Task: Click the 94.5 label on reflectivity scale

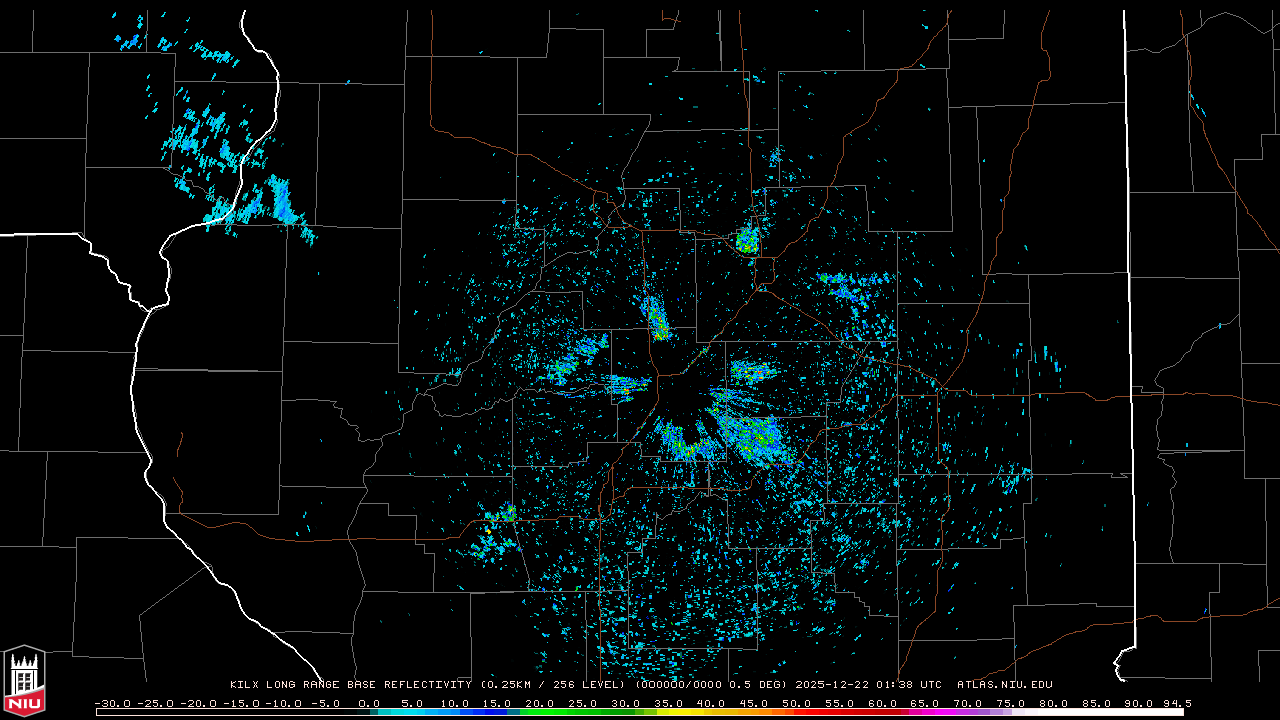Action: (1174, 703)
